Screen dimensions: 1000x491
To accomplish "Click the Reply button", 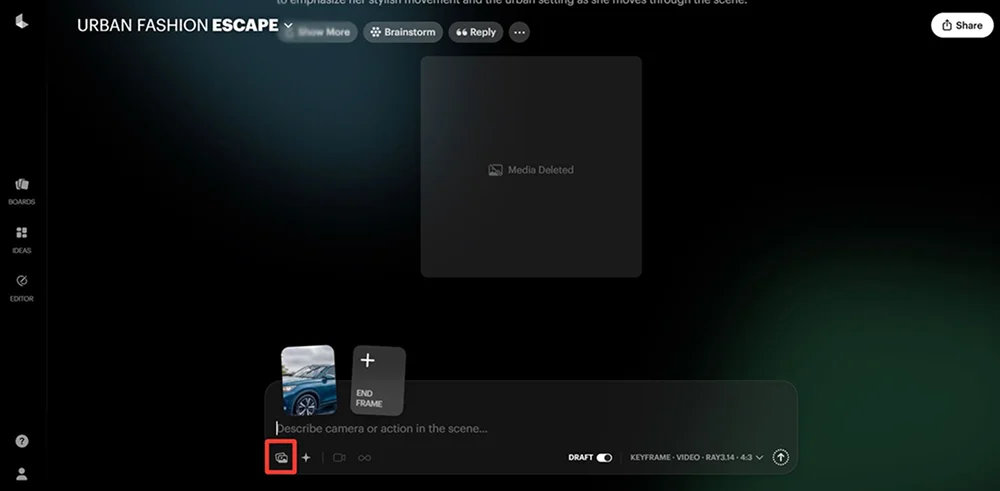I will pos(476,32).
